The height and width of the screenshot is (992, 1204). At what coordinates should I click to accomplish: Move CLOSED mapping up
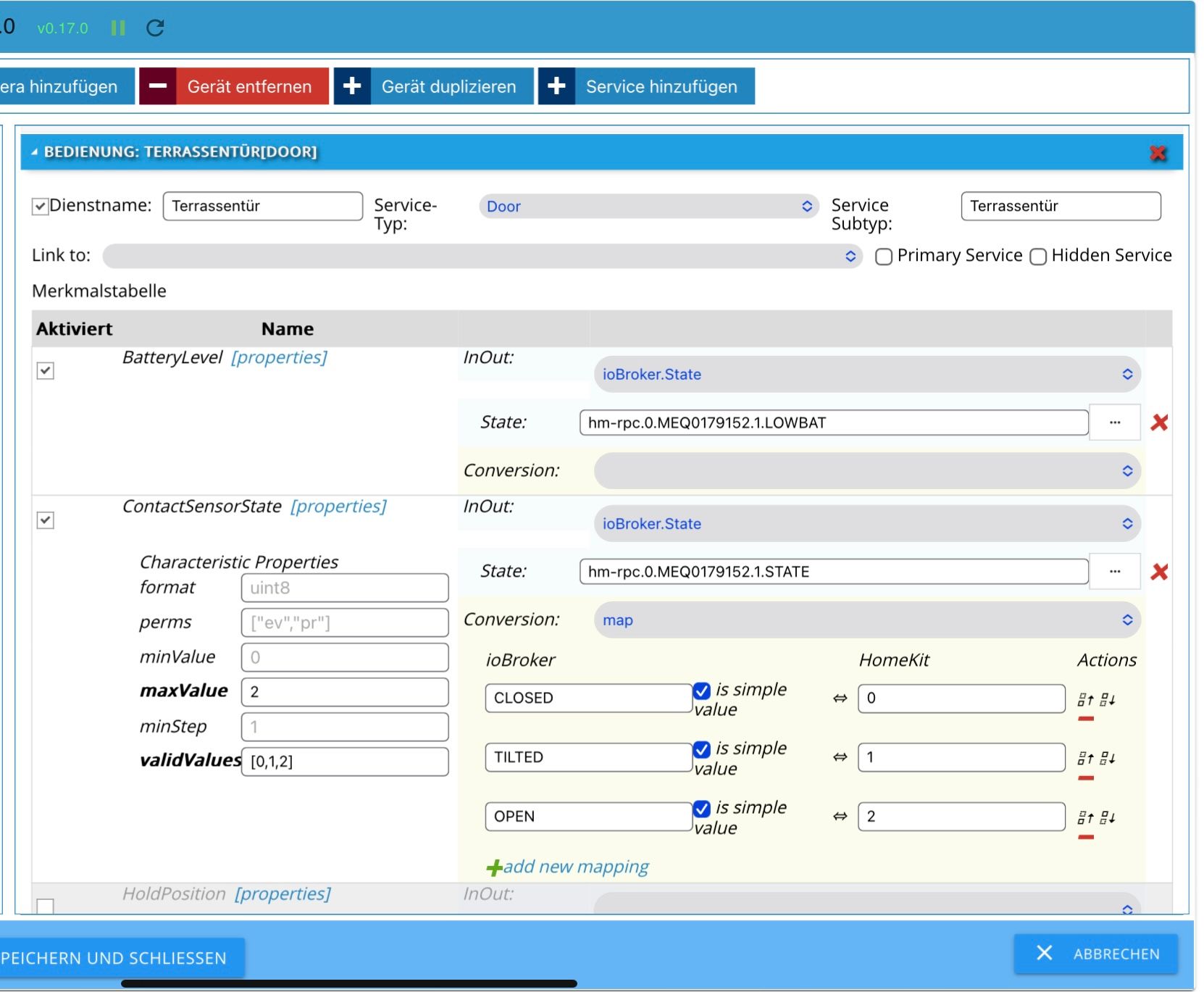pyautogui.click(x=1084, y=699)
